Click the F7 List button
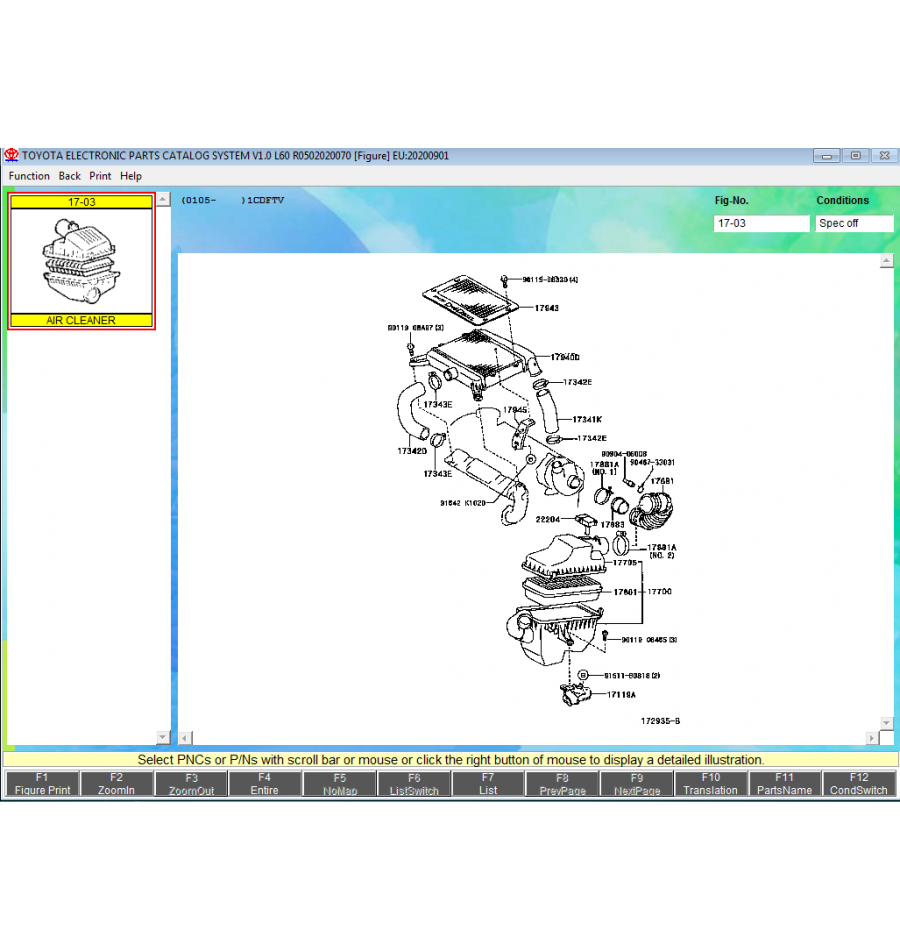Screen dimensions: 900x950 click(488, 784)
